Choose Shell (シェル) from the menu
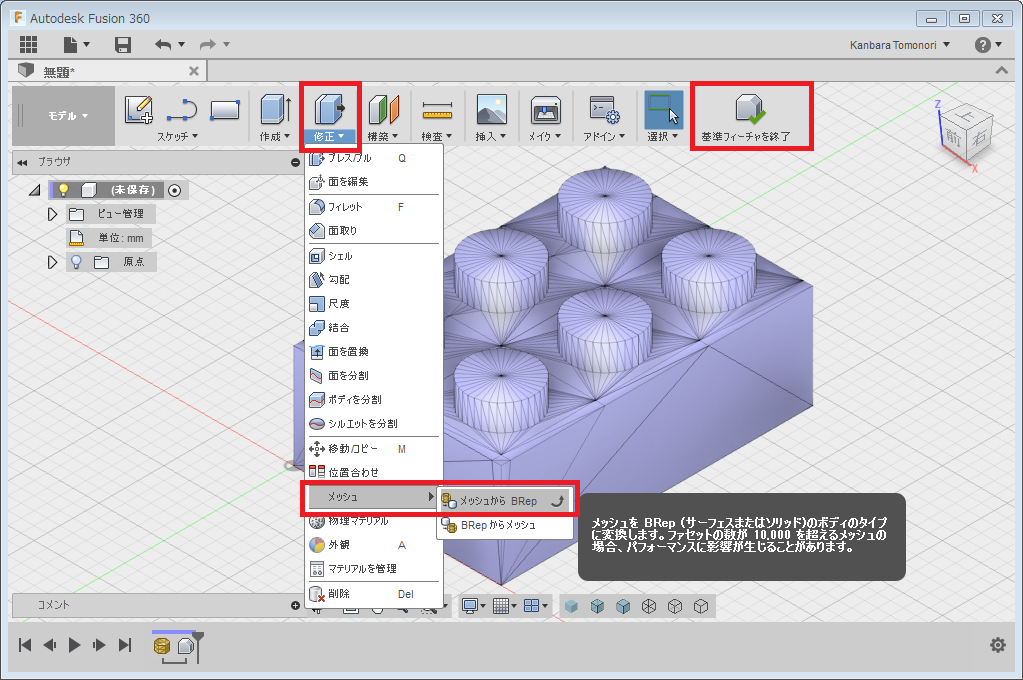1023x680 pixels. point(374,256)
